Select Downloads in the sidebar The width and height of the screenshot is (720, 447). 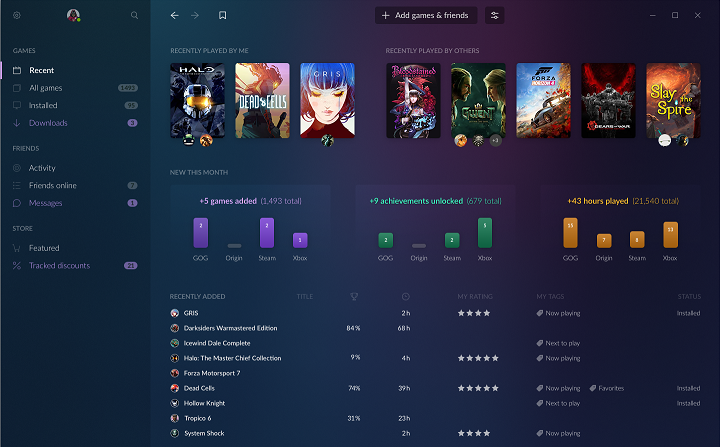pyautogui.click(x=48, y=123)
